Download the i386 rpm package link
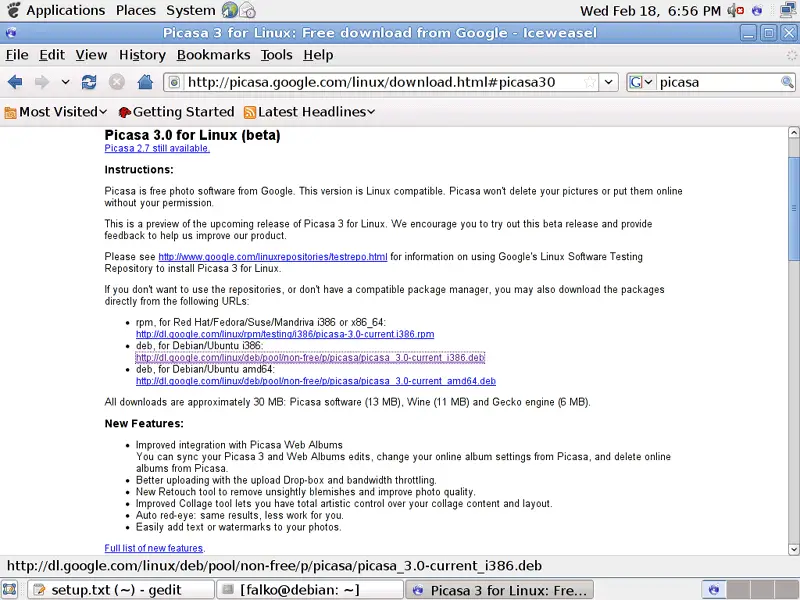Image resolution: width=800 pixels, height=600 pixels. [x=285, y=334]
